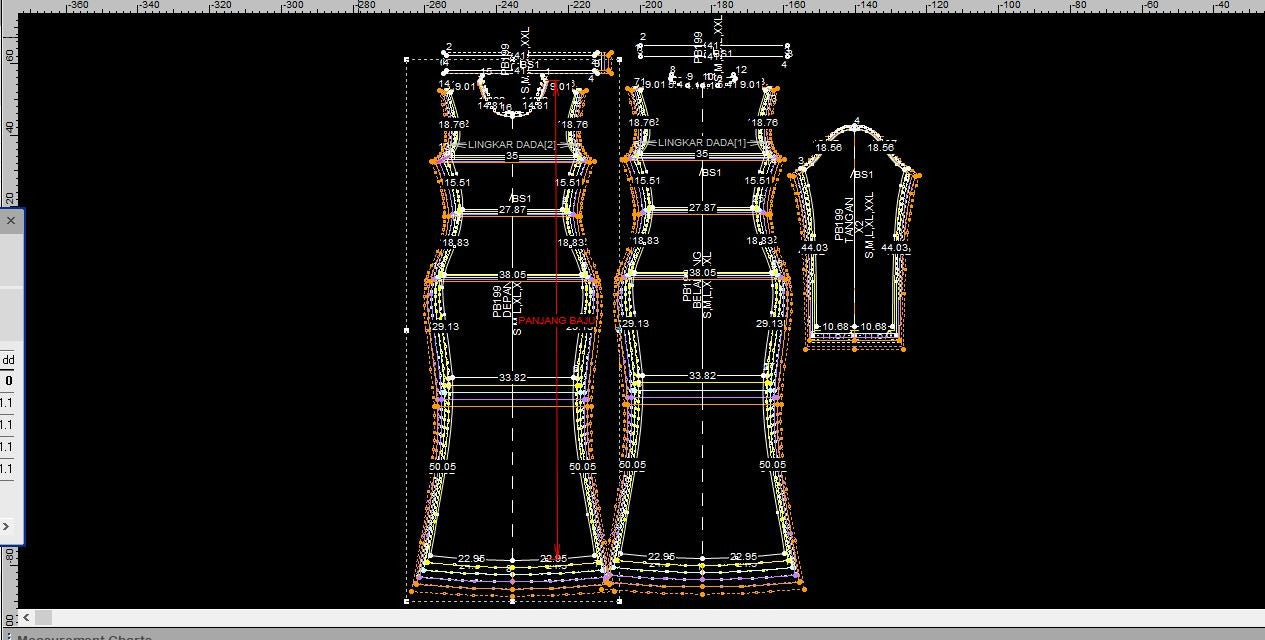Click sleeve cap point 4 on sleeve
1265x640 pixels.
click(856, 124)
